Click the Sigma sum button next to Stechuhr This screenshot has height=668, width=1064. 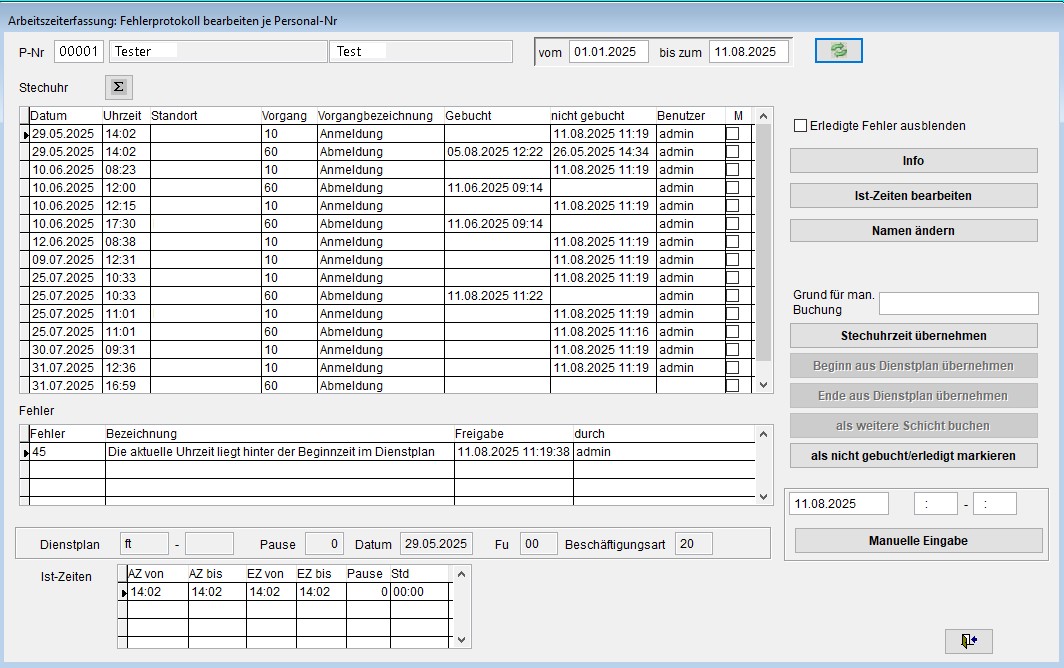[x=119, y=87]
